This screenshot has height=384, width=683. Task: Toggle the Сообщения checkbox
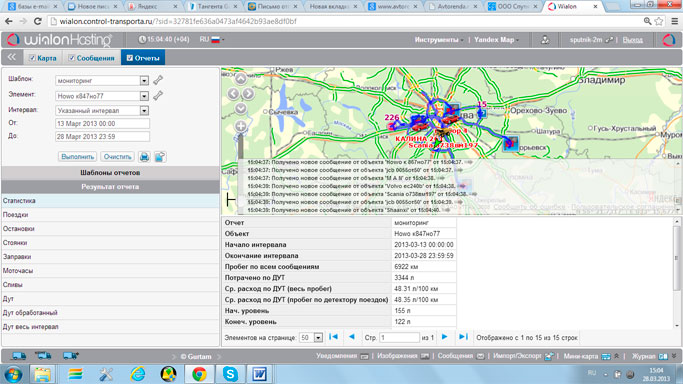(72, 58)
